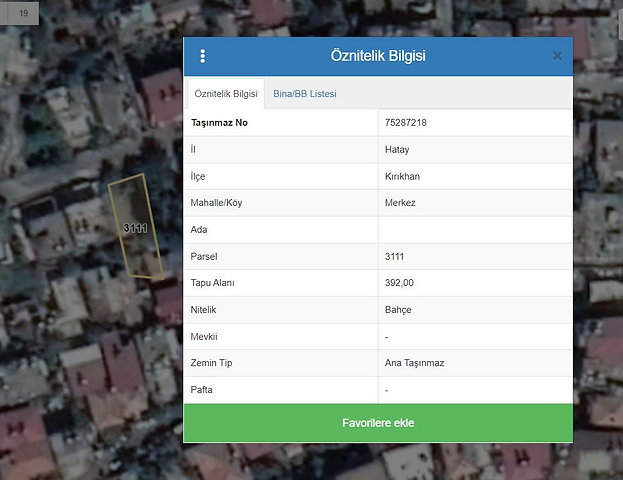Click the Hatay province value

(x=397, y=150)
